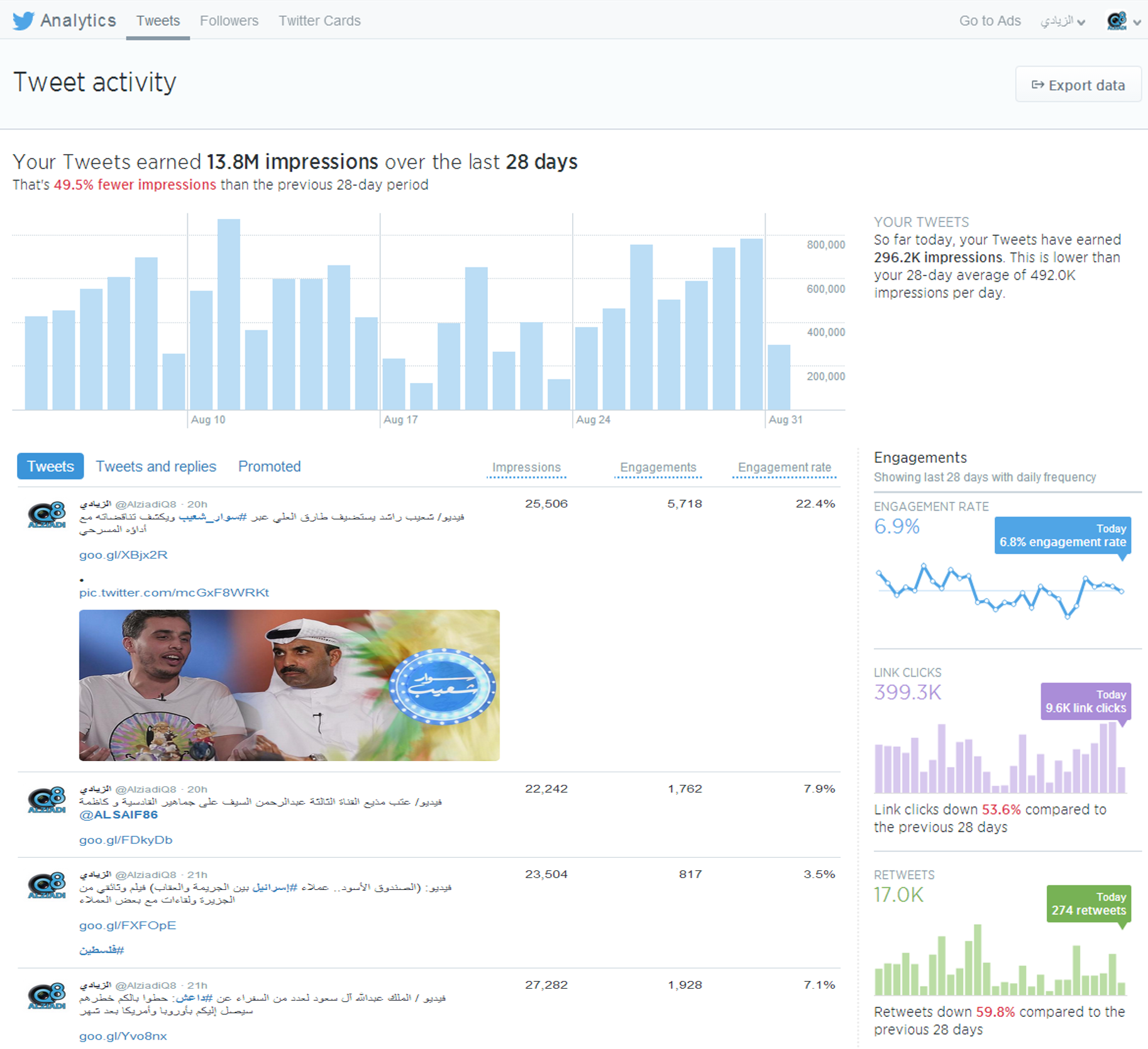Click the Today 9.6K link clicks badge
The height and width of the screenshot is (1049, 1148).
point(1085,701)
